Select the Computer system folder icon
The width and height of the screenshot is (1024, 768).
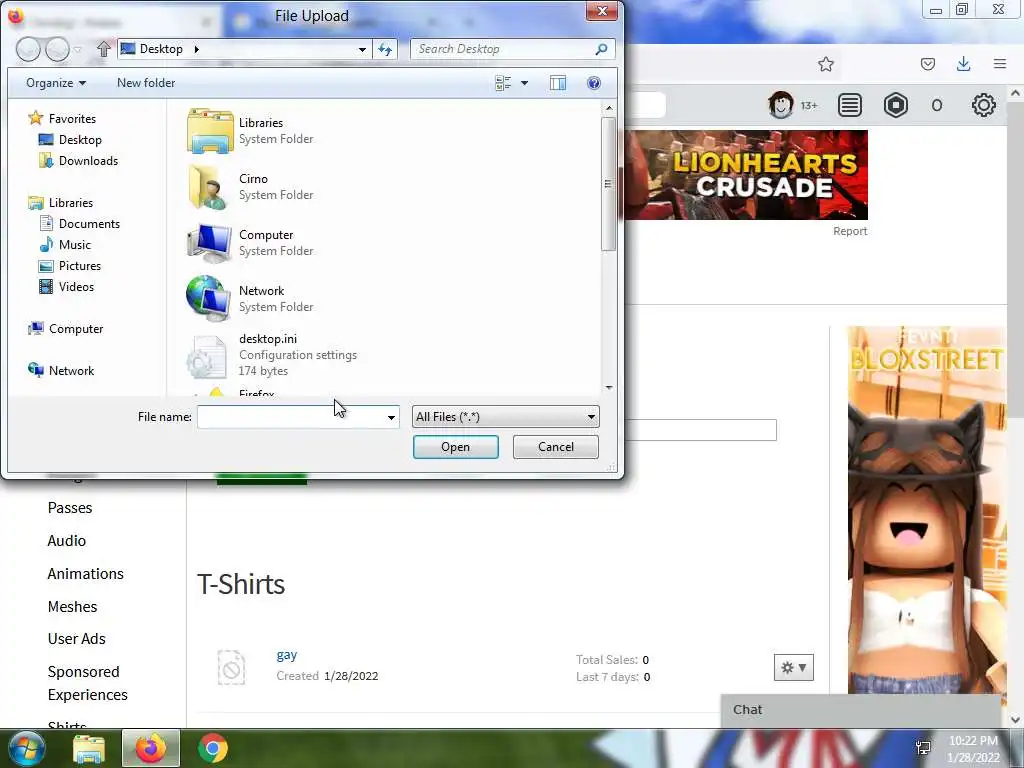pyautogui.click(x=209, y=243)
